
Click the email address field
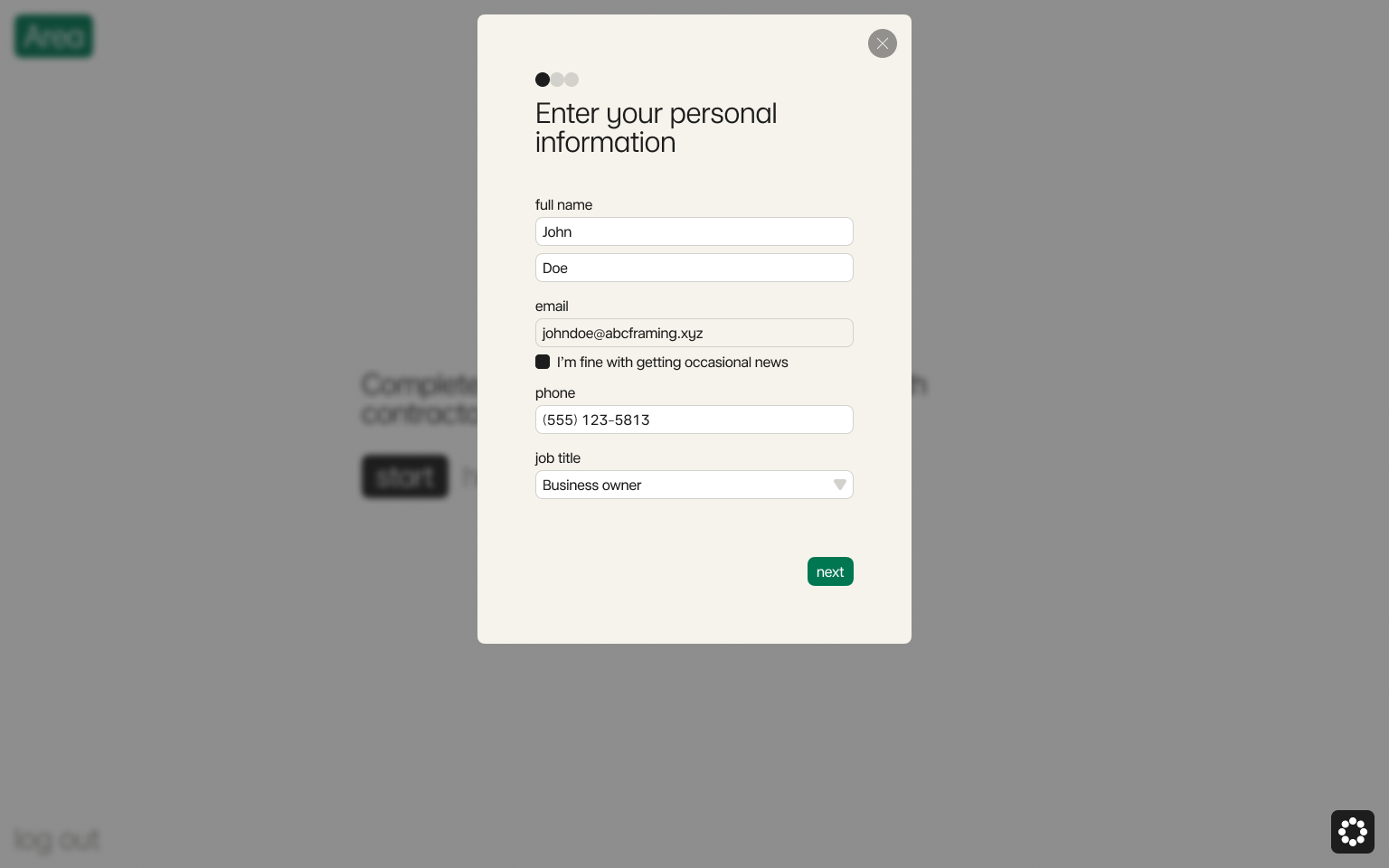pos(694,333)
